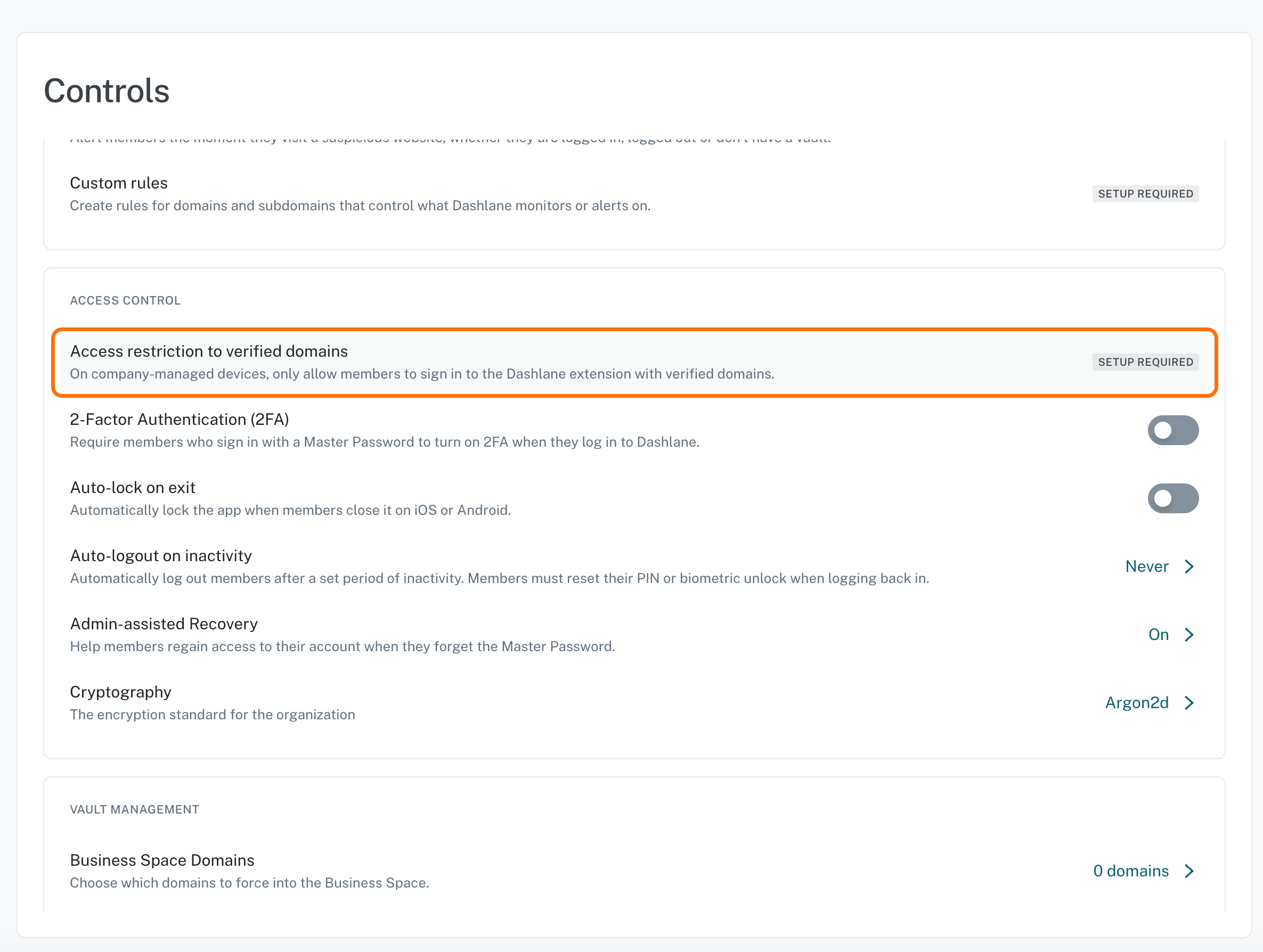Click 'The encryption standard for the organization' description
Image resolution: width=1263 pixels, height=952 pixels.
213,715
